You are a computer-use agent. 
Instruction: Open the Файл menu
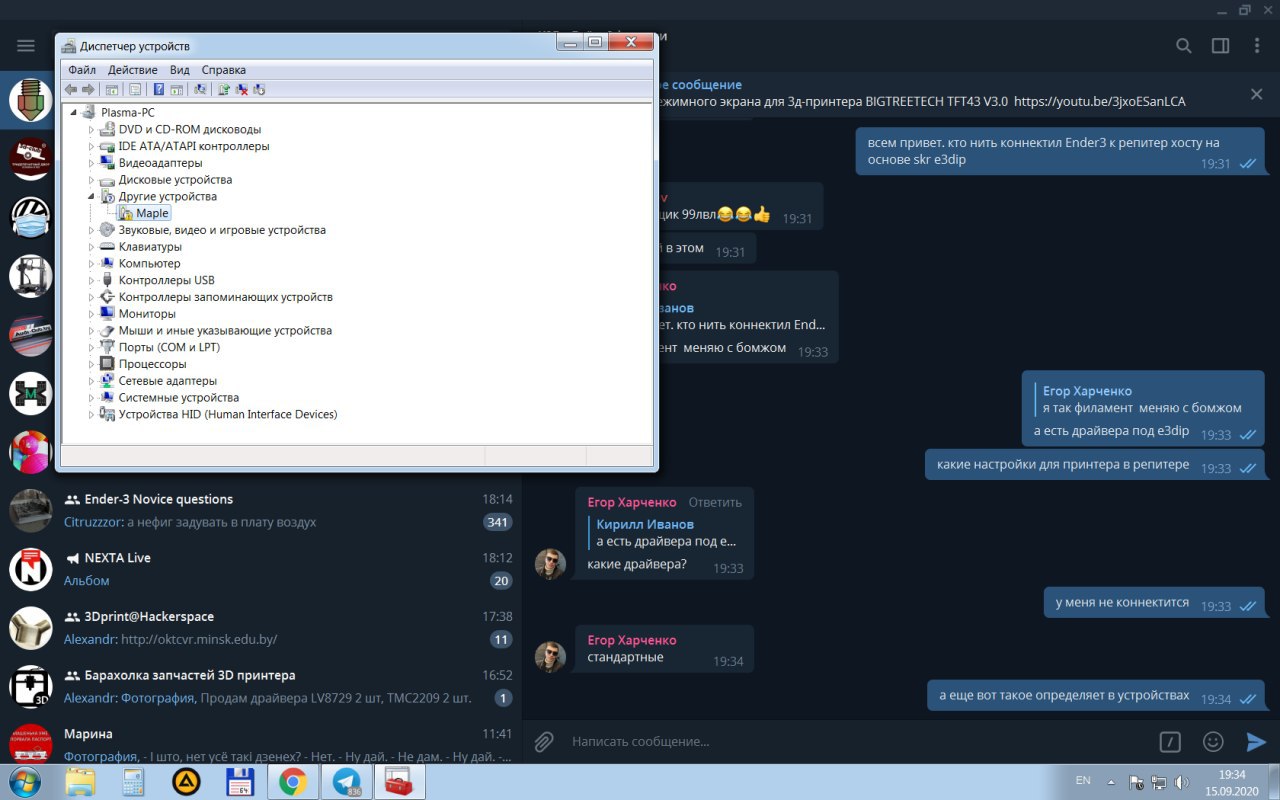82,70
